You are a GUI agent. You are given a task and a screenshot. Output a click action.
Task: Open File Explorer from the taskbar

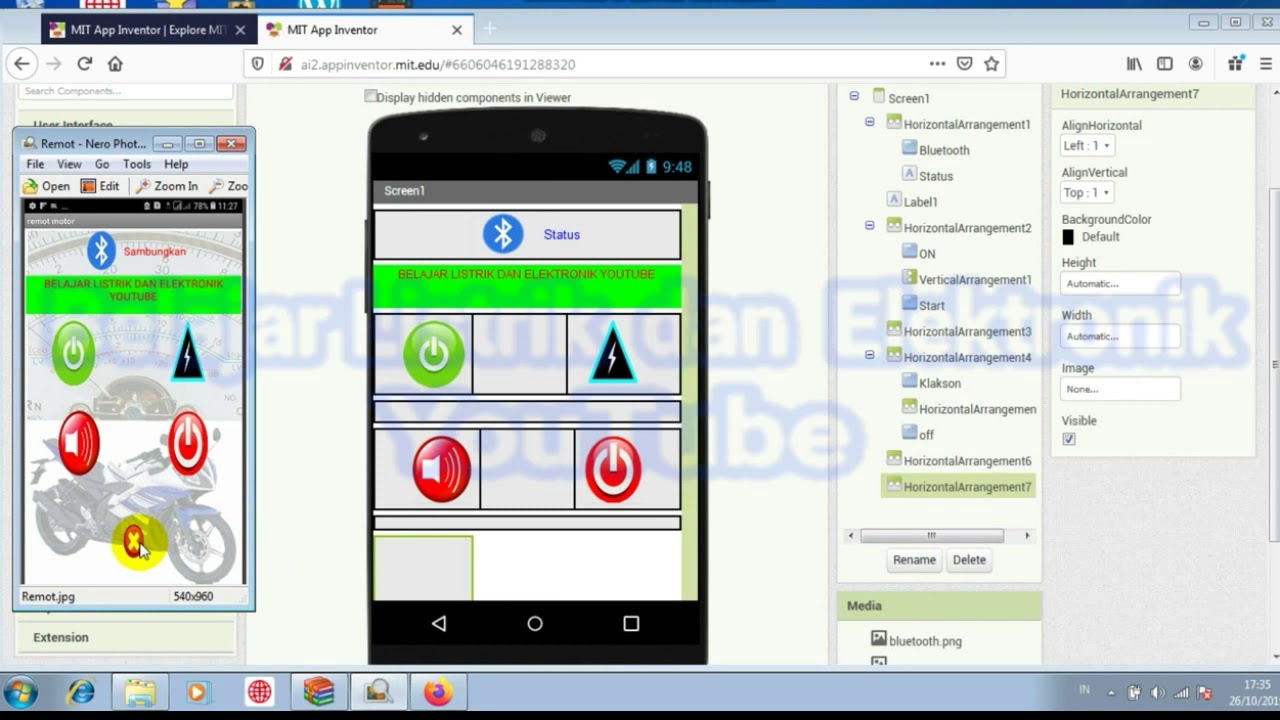click(x=140, y=692)
